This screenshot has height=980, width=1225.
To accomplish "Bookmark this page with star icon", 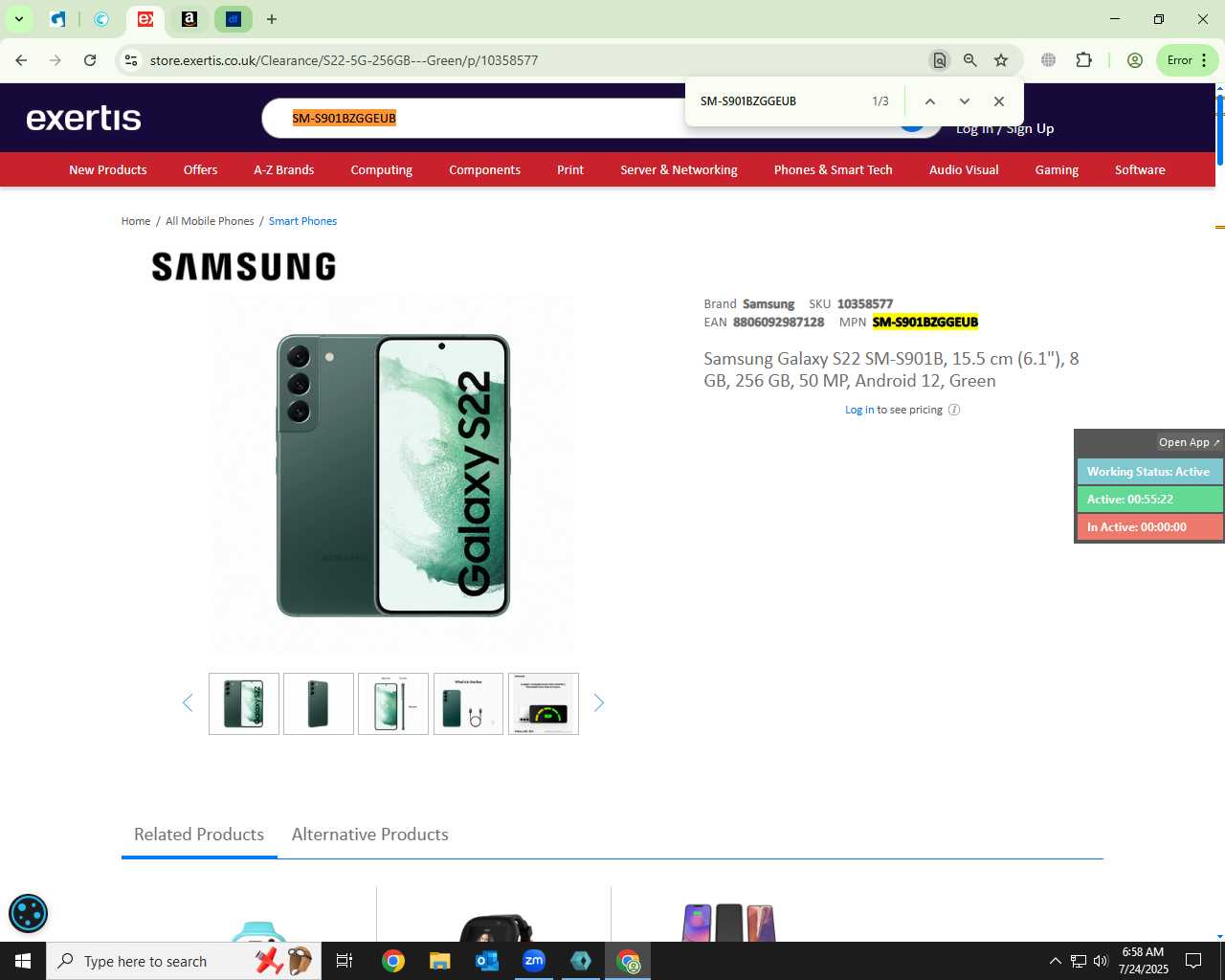I will 1001,60.
